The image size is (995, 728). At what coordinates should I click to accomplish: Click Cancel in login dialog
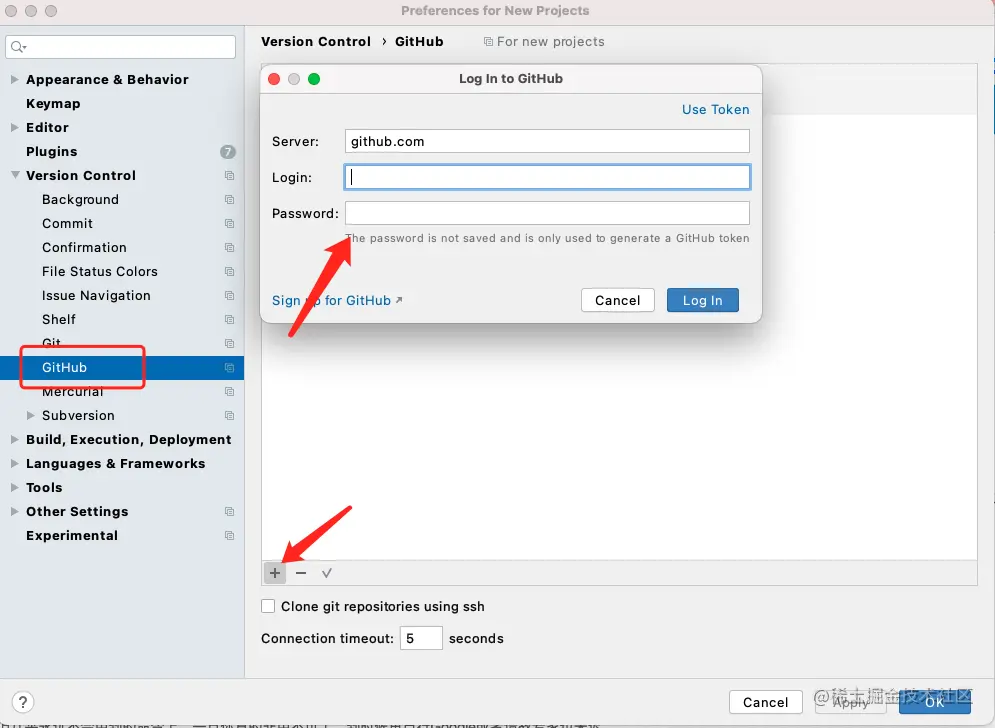coord(617,300)
